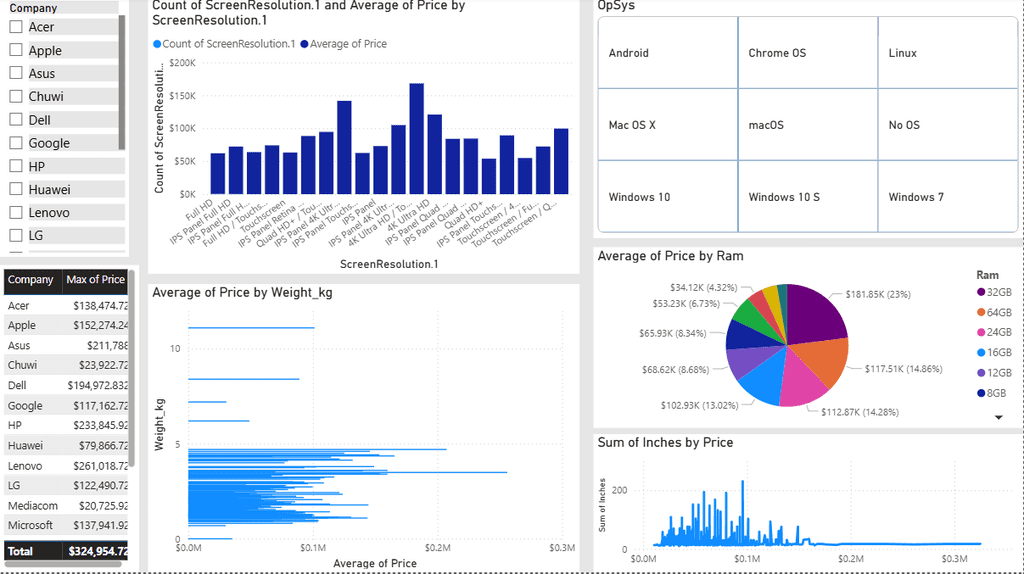The height and width of the screenshot is (574, 1024).
Task: Select the macOS slicer tile
Action: [x=808, y=125]
